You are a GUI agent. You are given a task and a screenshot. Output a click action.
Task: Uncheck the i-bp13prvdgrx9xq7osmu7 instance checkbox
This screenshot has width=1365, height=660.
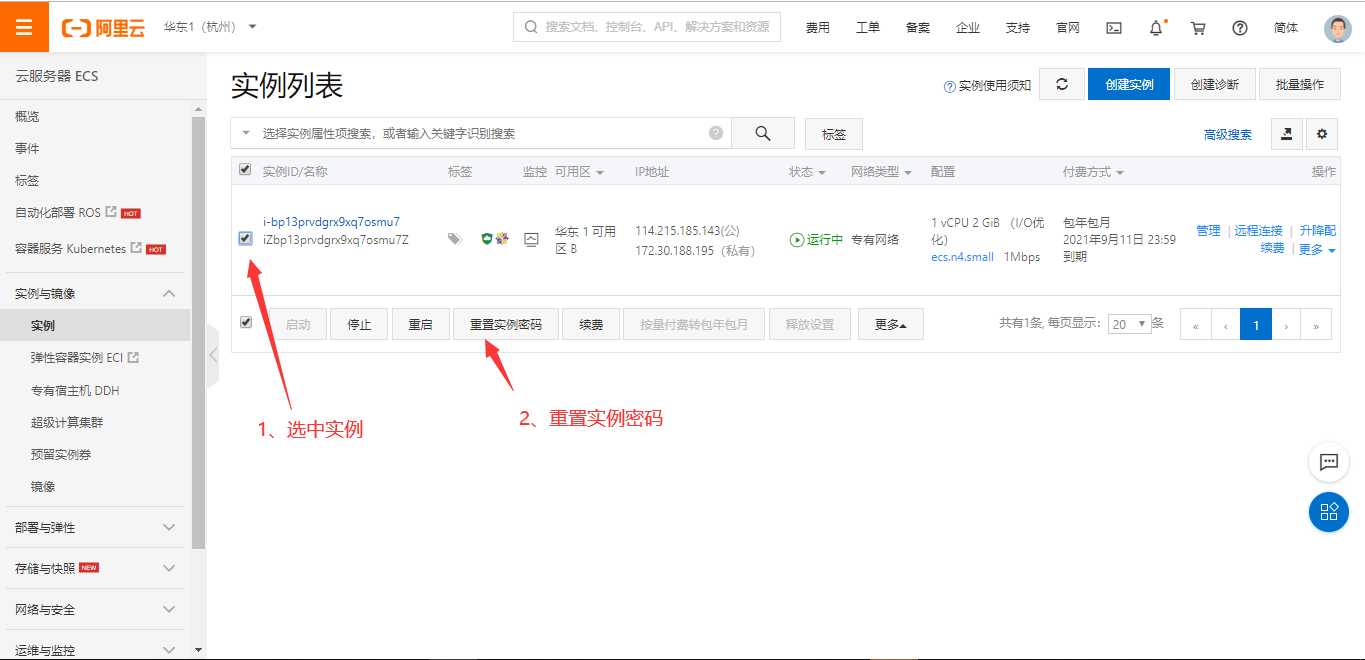click(x=244, y=239)
